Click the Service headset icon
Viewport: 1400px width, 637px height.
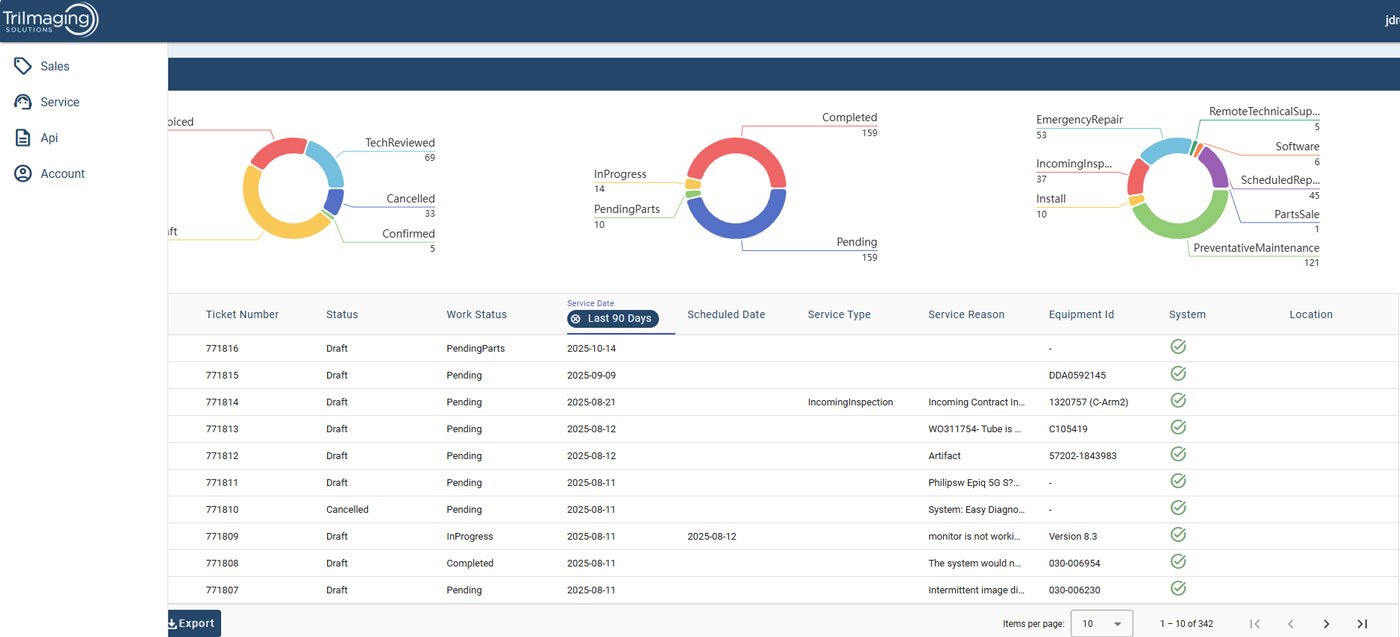point(22,102)
